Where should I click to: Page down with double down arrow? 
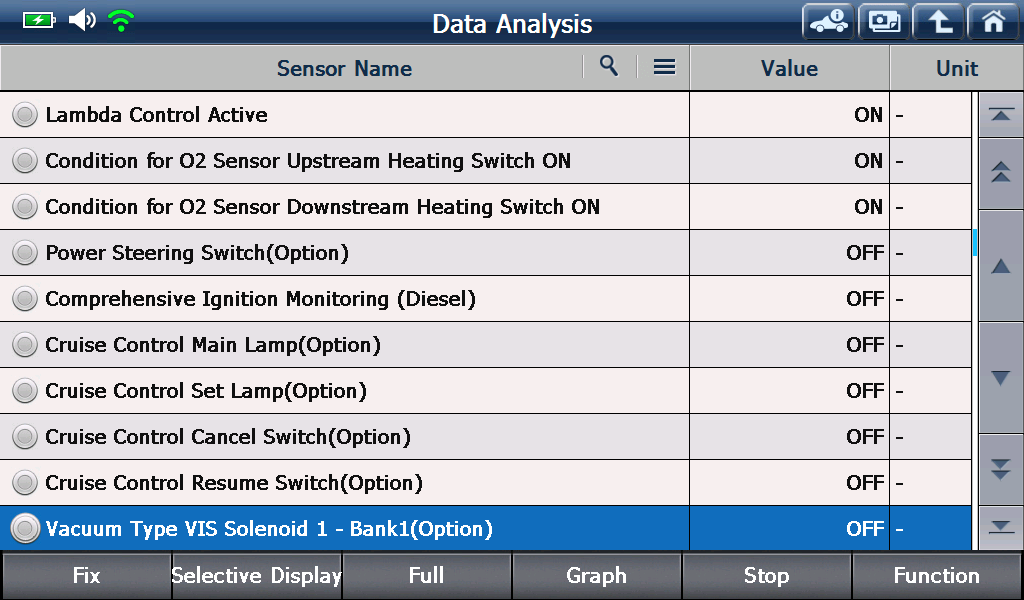pos(1000,469)
